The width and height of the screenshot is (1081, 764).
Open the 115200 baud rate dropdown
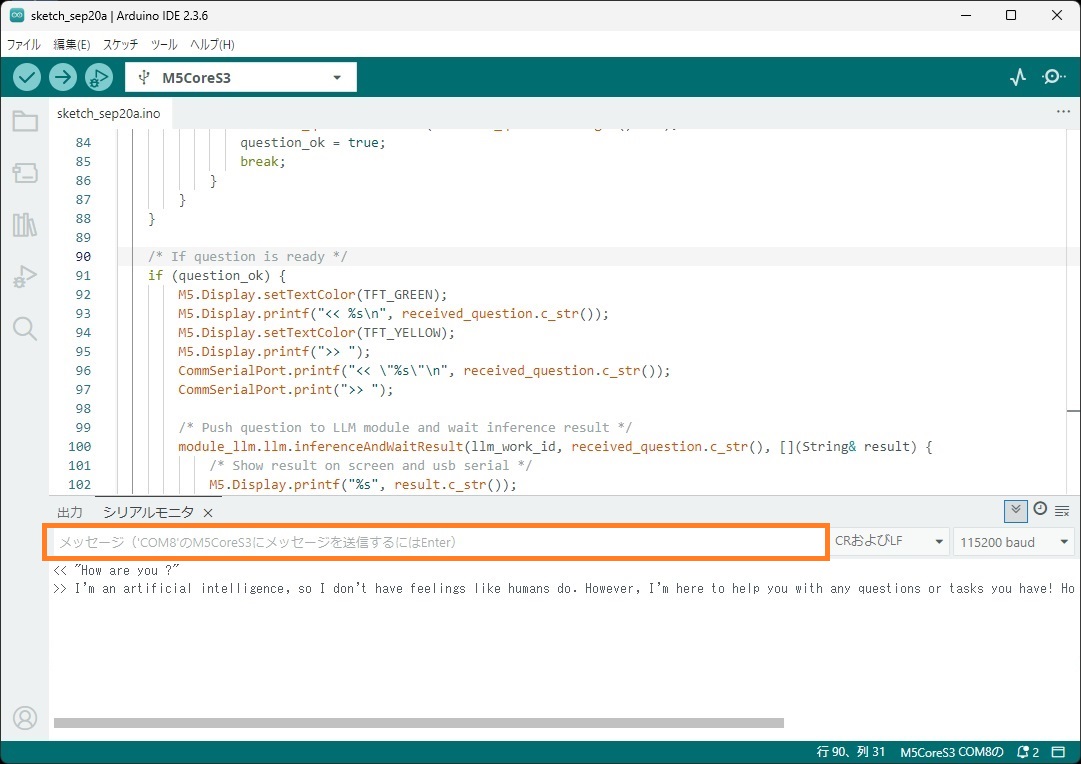tap(1014, 542)
